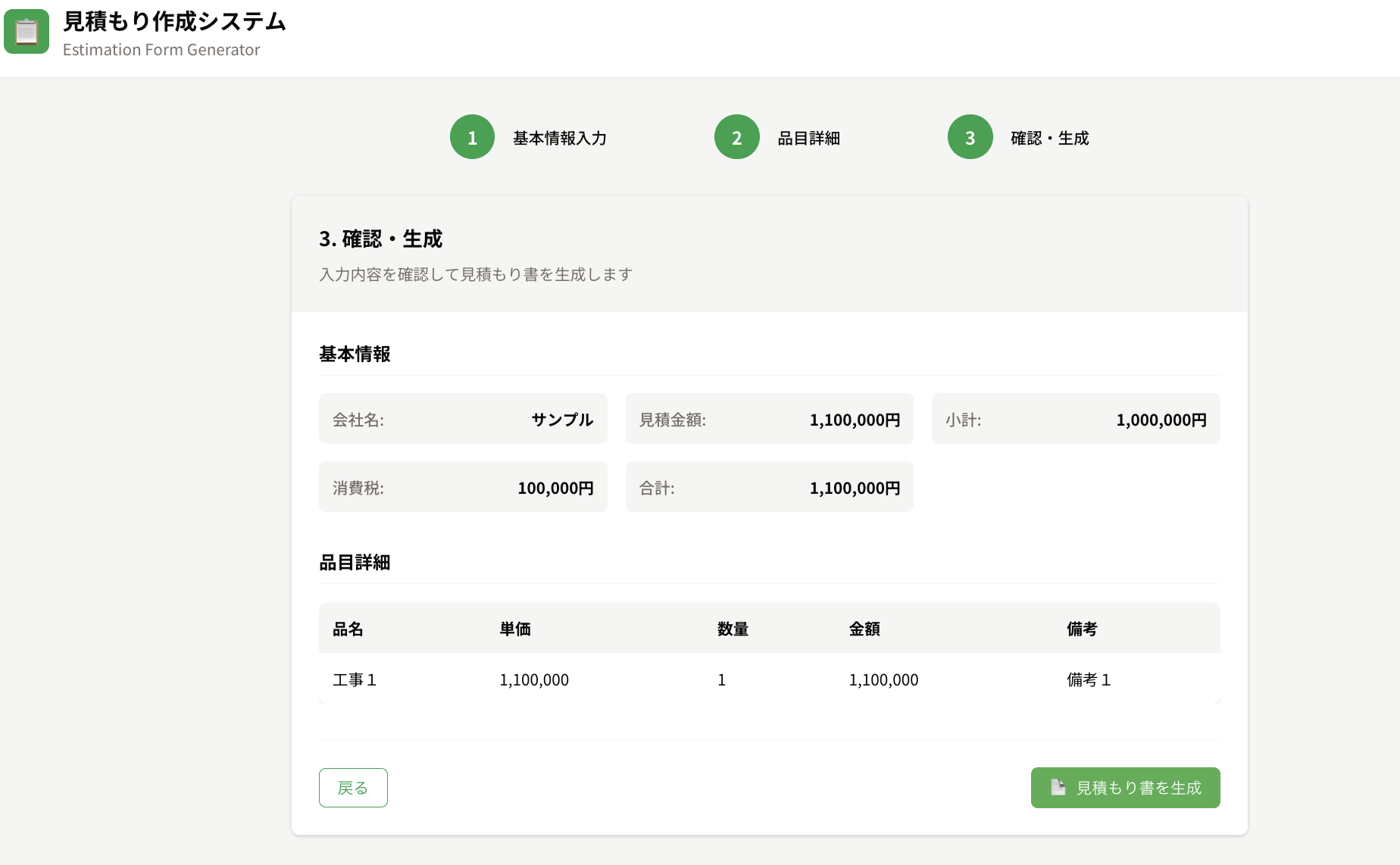The height and width of the screenshot is (865, 1400).
Task: Click the 見積もり作成システム title text
Action: tap(173, 22)
